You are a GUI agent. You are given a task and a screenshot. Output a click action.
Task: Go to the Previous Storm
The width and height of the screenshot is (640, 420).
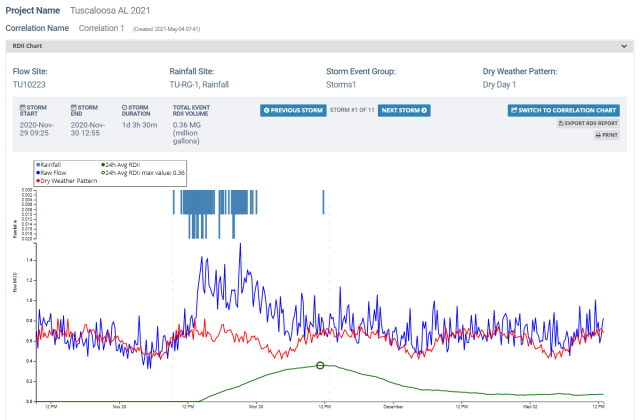(293, 110)
